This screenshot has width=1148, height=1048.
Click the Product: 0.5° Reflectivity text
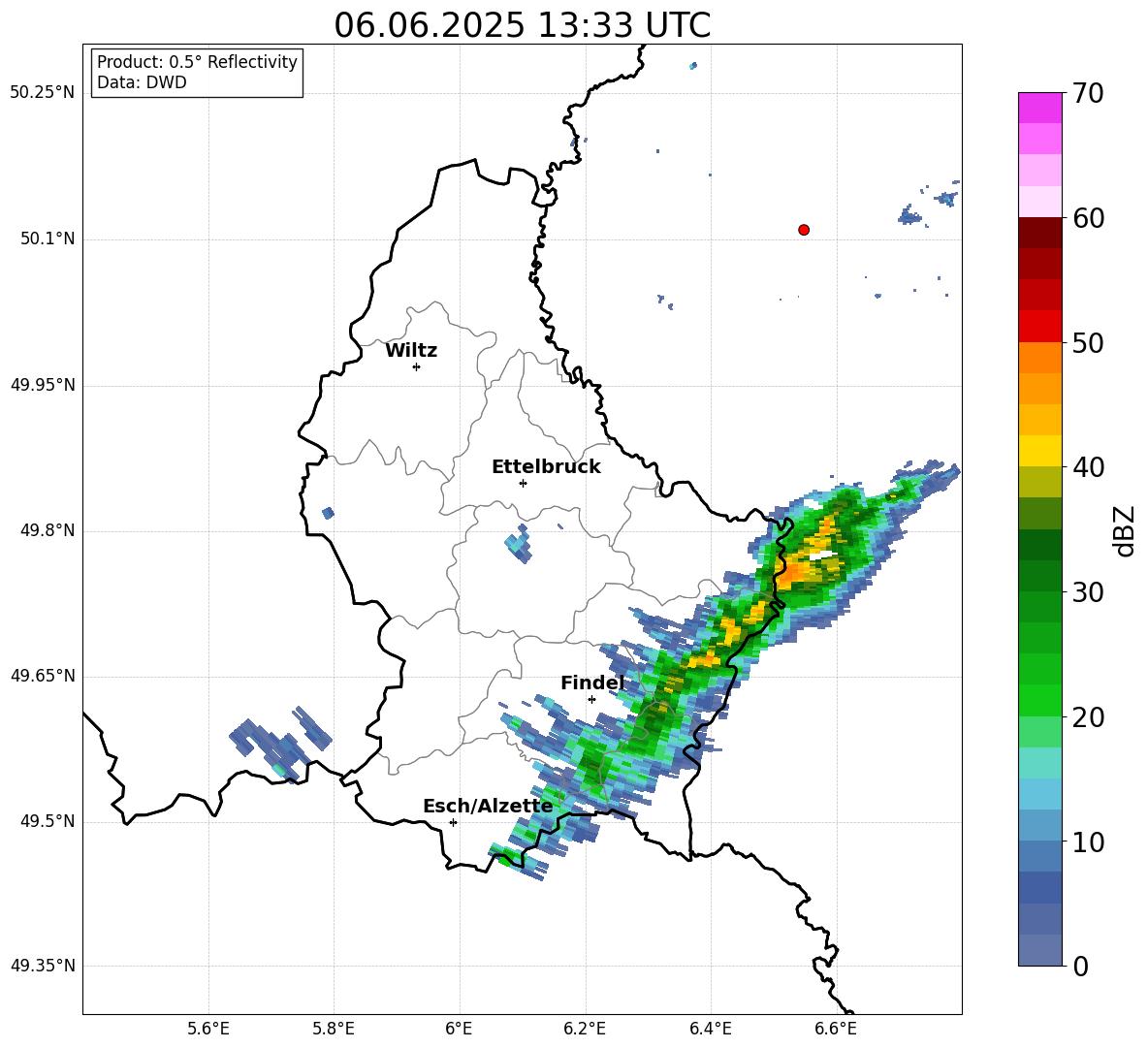197,61
